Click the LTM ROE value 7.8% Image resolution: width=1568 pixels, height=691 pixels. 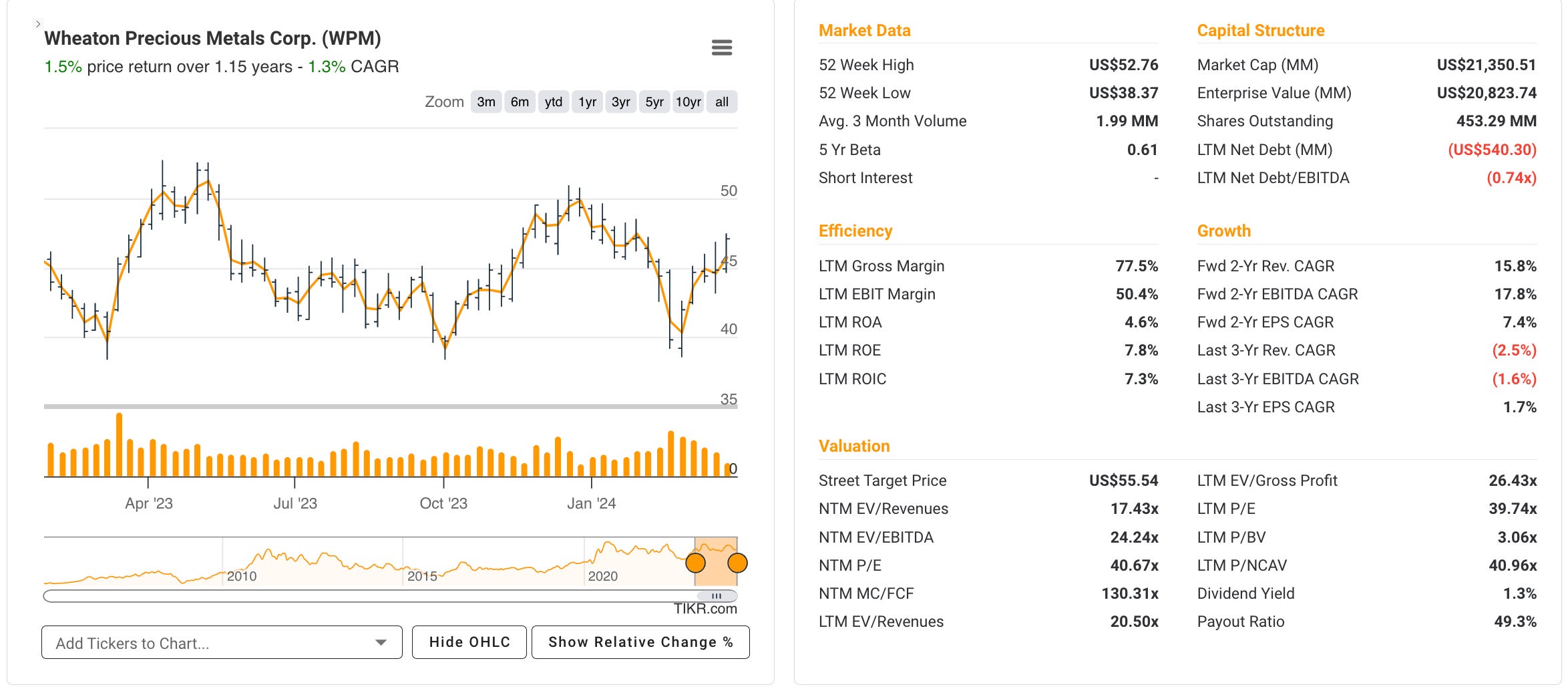click(1141, 350)
